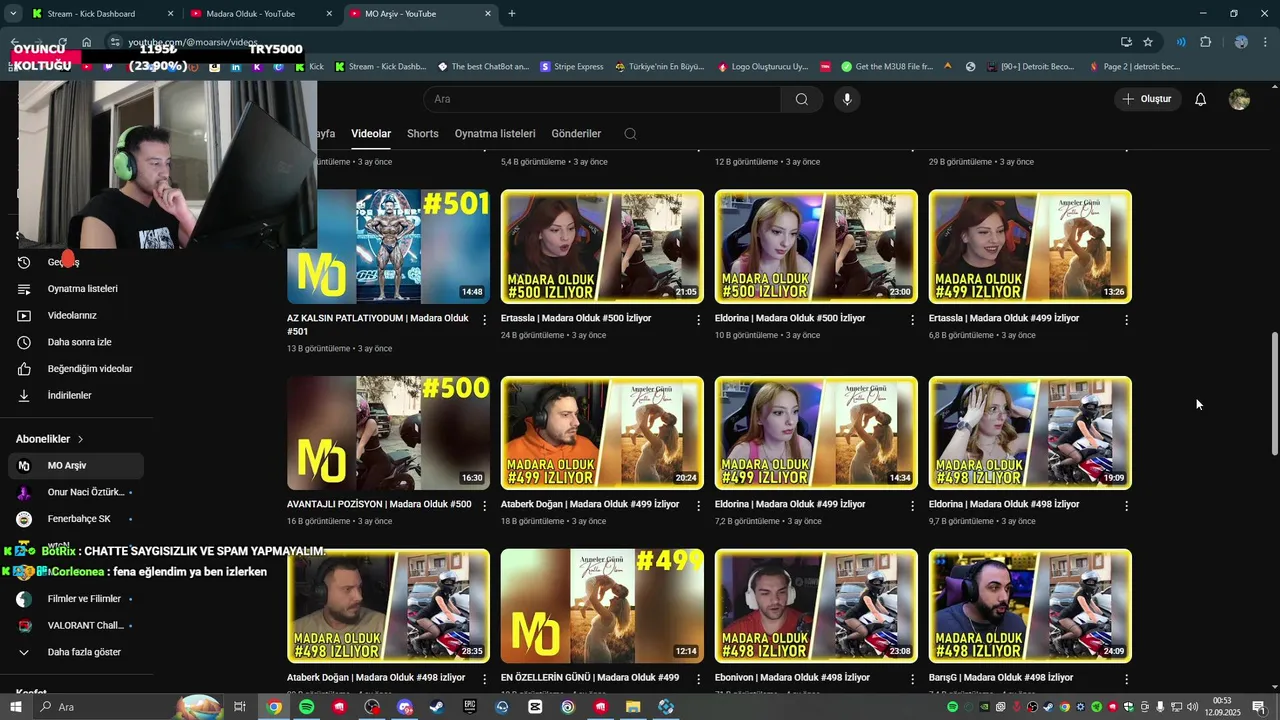Viewport: 1280px width, 720px height.
Task: Open options menu for Eldorina #499 İzliyor video
Action: coord(912,506)
